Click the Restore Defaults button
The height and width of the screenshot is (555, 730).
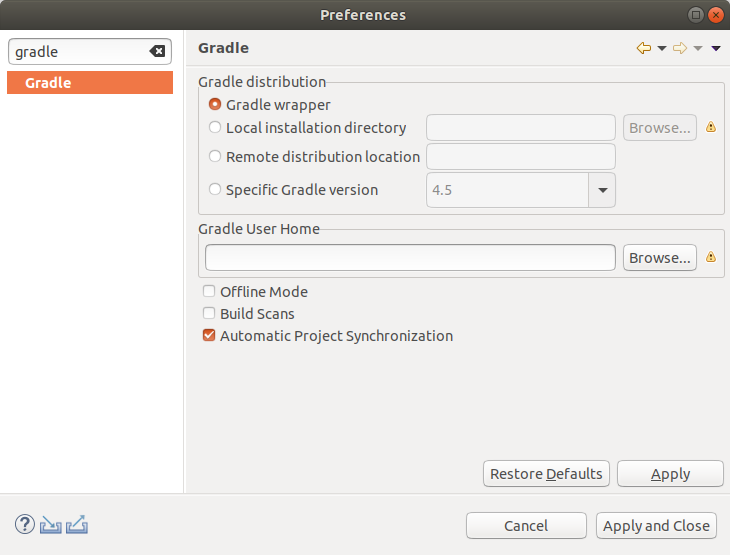click(546, 474)
